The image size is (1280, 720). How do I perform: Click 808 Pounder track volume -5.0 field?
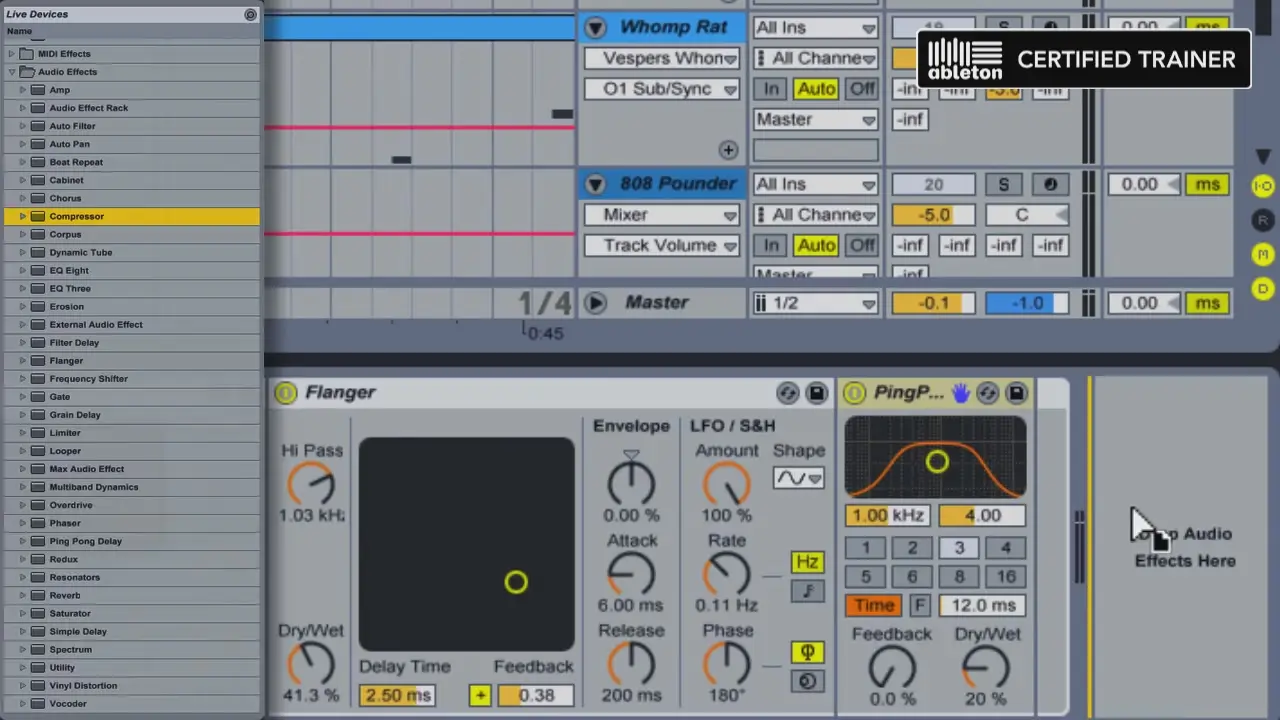(x=933, y=215)
